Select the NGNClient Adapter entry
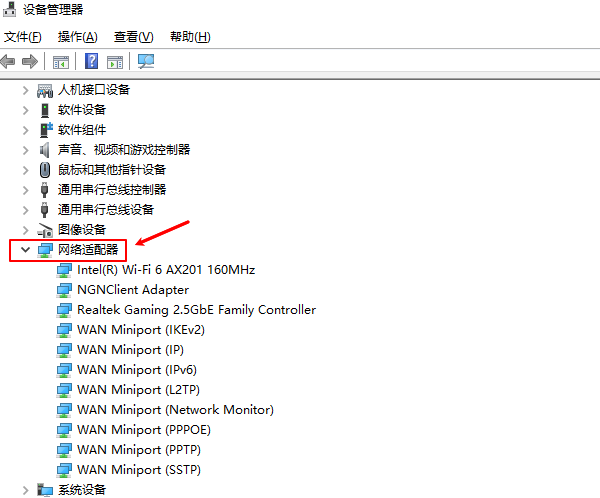 (x=133, y=290)
